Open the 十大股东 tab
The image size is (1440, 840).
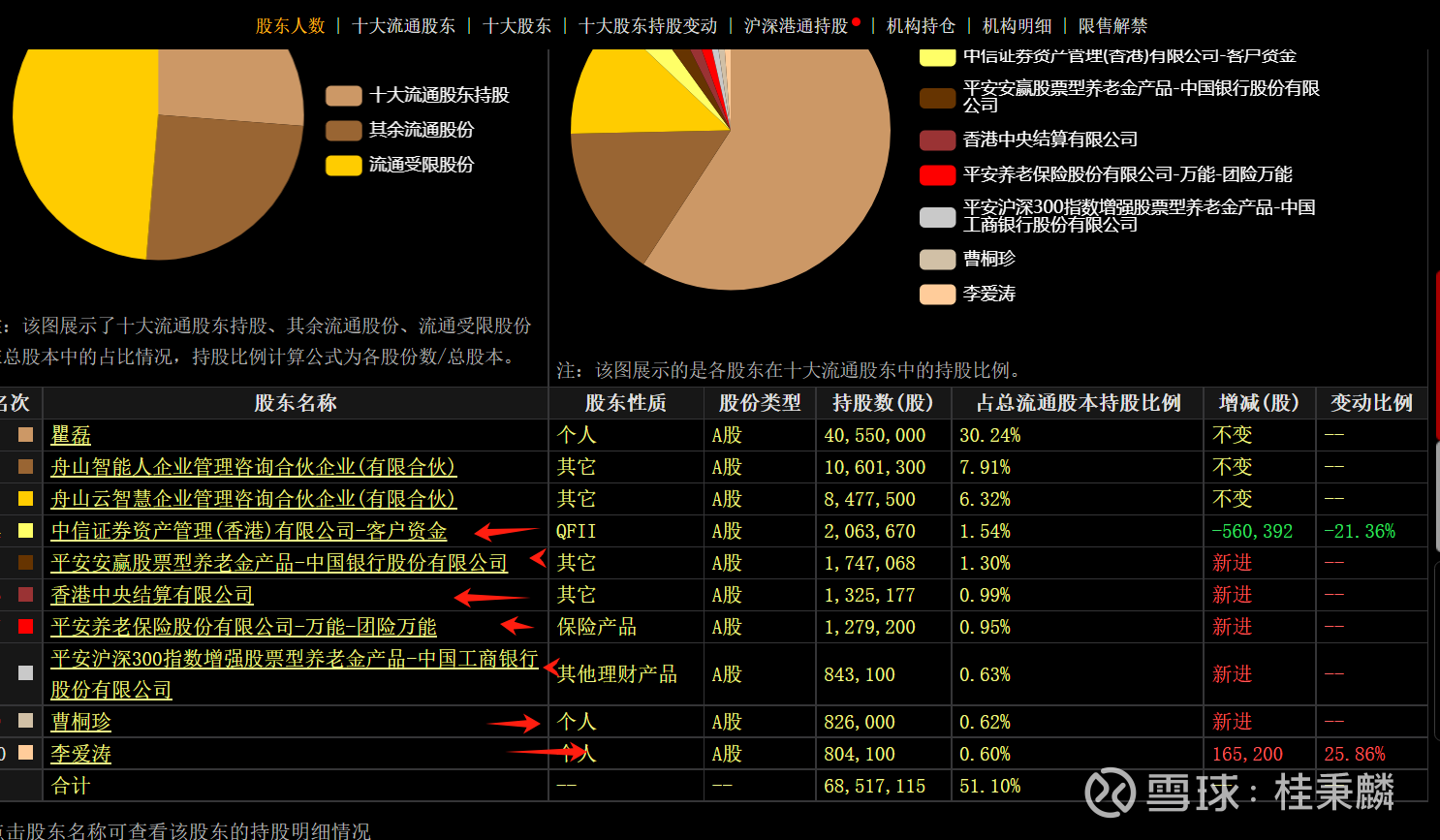517,26
